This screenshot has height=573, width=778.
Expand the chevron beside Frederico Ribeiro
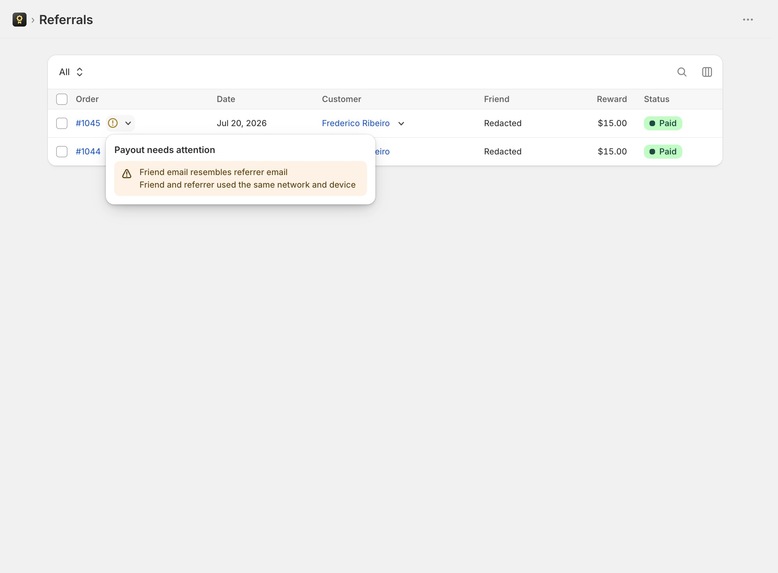(x=401, y=124)
